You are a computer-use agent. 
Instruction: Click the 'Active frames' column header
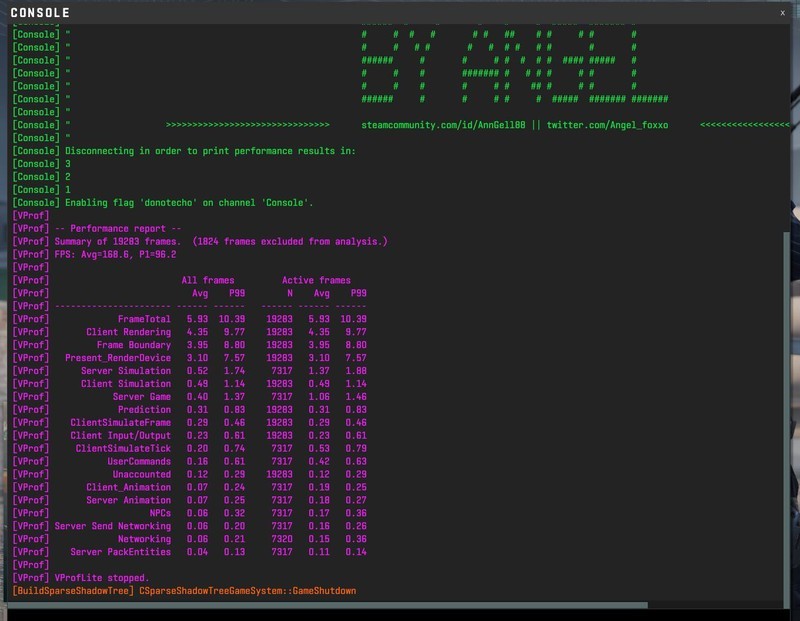coord(316,281)
